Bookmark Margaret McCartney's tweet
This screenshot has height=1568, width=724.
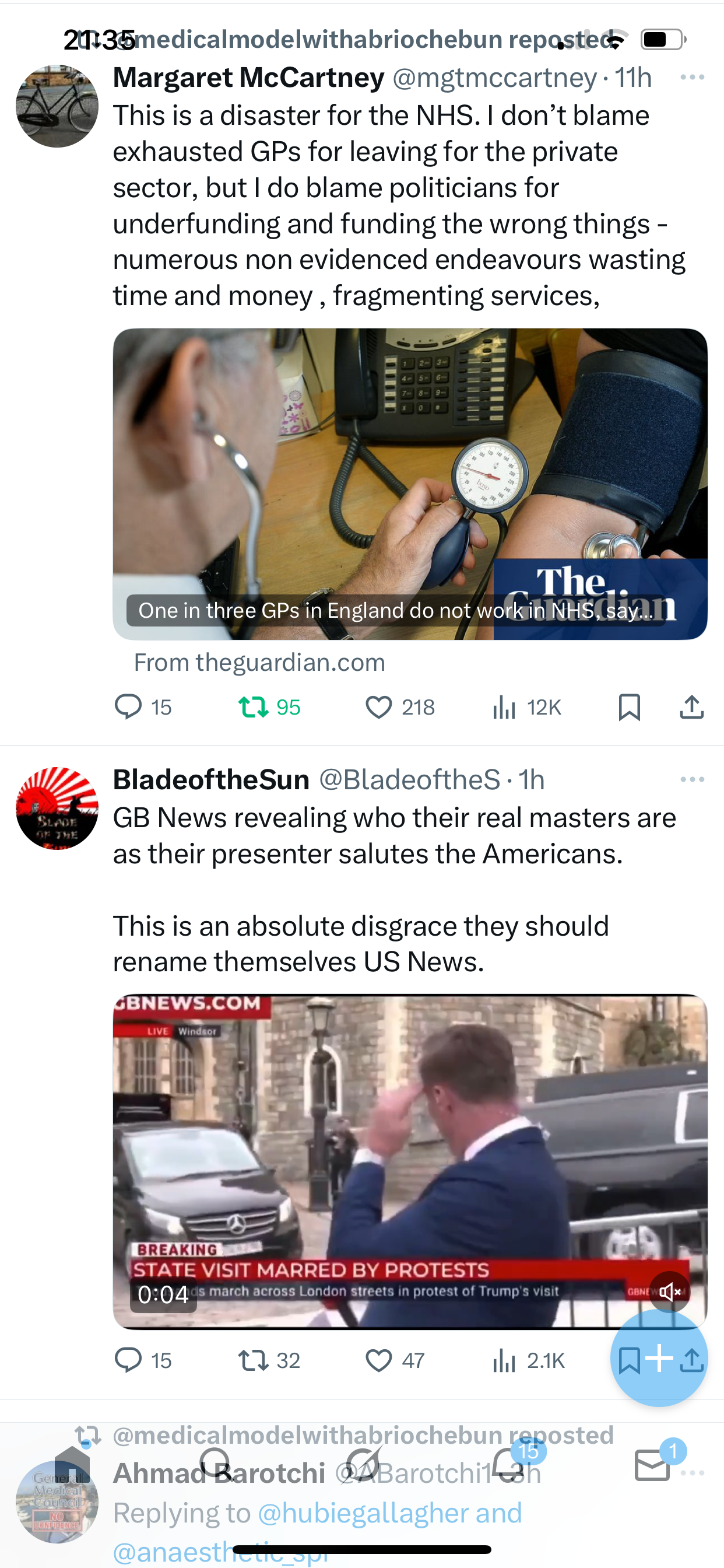pos(629,708)
